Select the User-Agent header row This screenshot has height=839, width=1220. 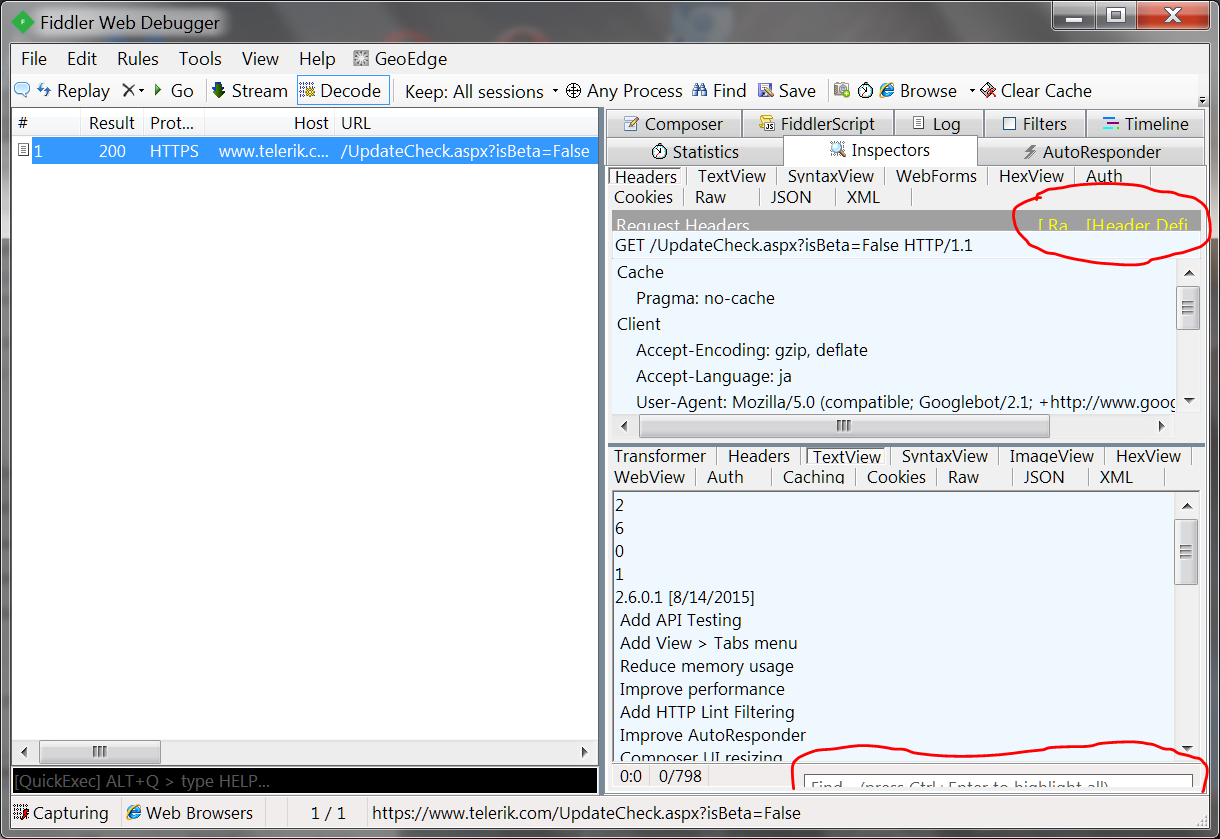coord(905,402)
